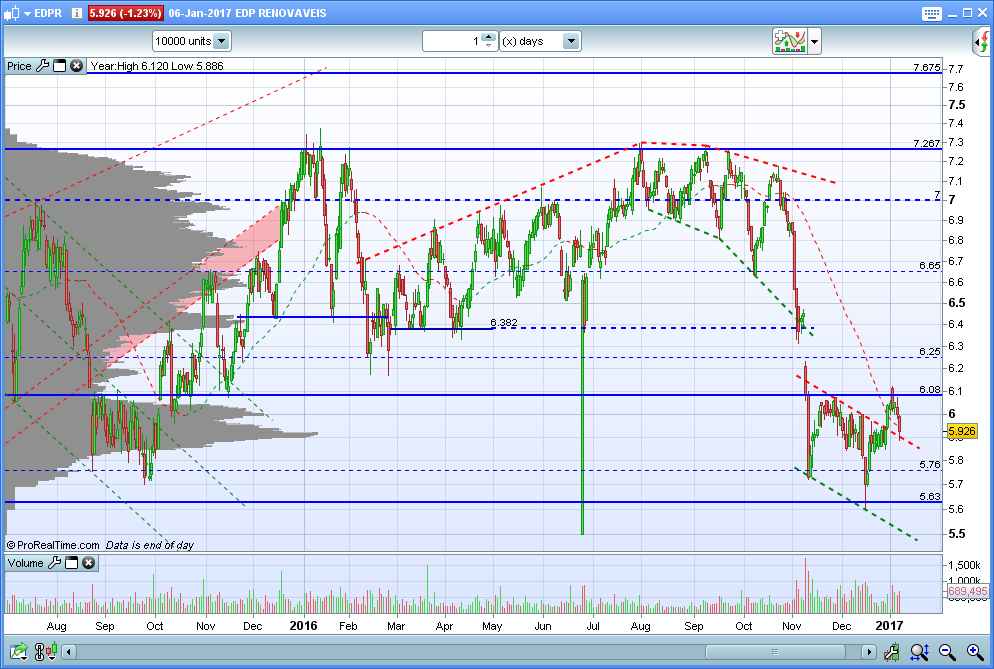This screenshot has width=994, height=669.
Task: Click the 7.267 resistance line label
Action: pyautogui.click(x=927, y=143)
